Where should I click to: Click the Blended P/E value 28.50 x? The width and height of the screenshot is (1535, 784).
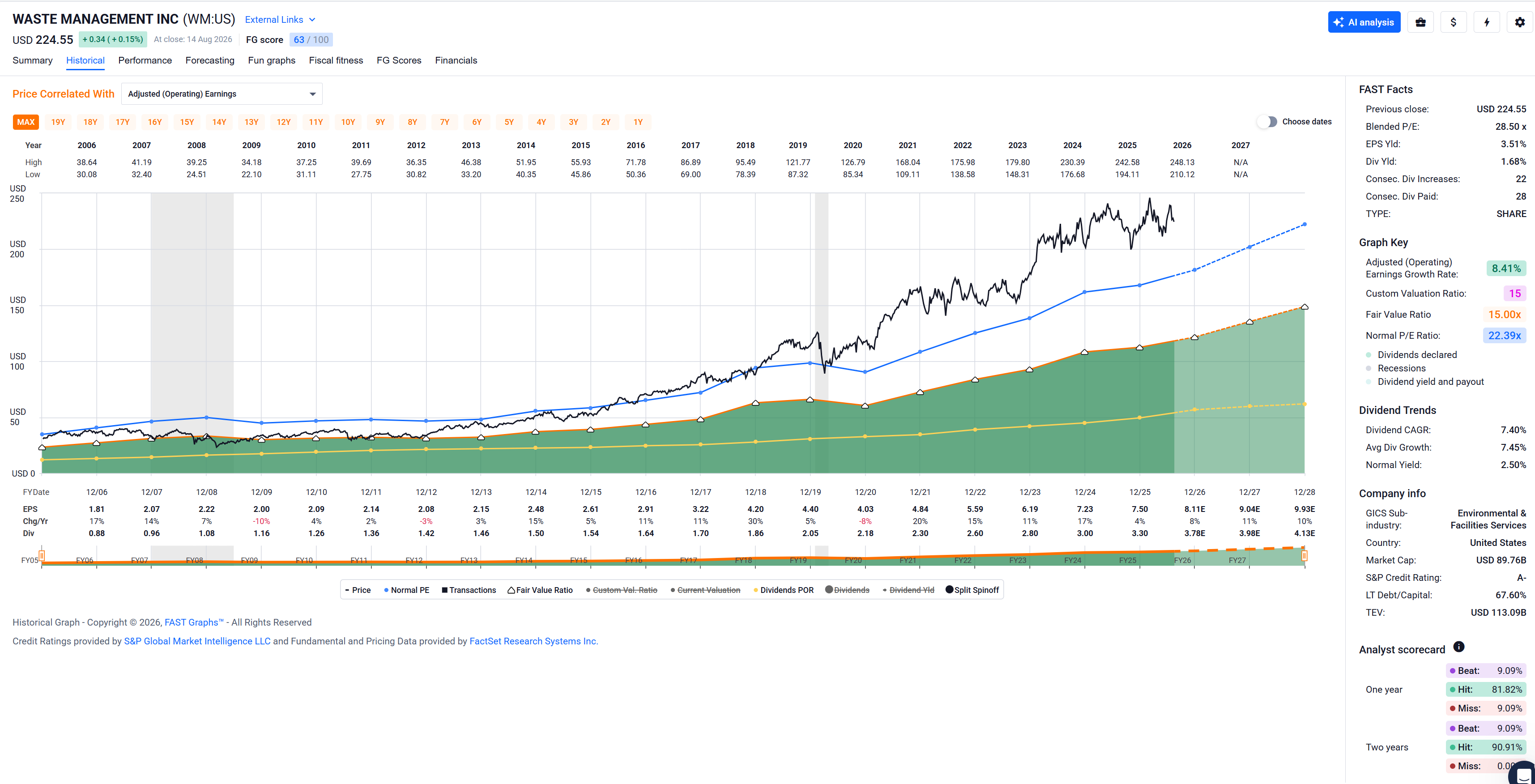point(1510,126)
